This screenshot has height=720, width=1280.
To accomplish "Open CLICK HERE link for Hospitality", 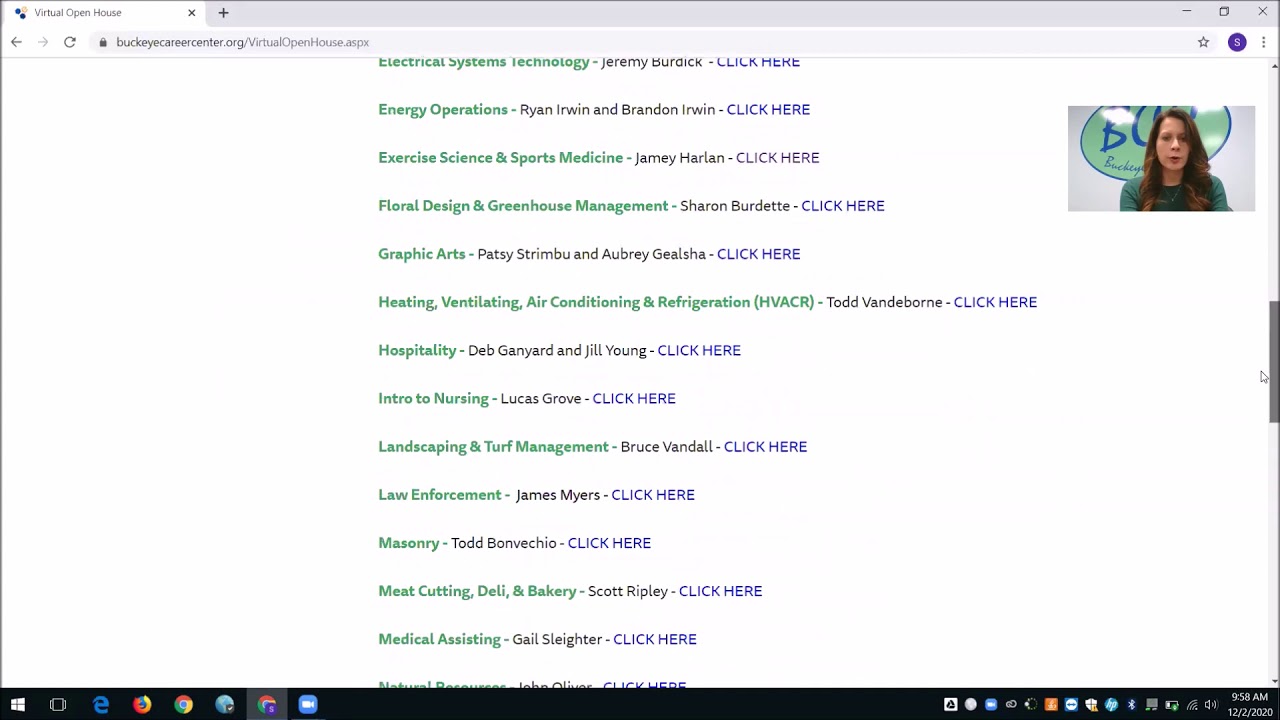I will [x=699, y=350].
